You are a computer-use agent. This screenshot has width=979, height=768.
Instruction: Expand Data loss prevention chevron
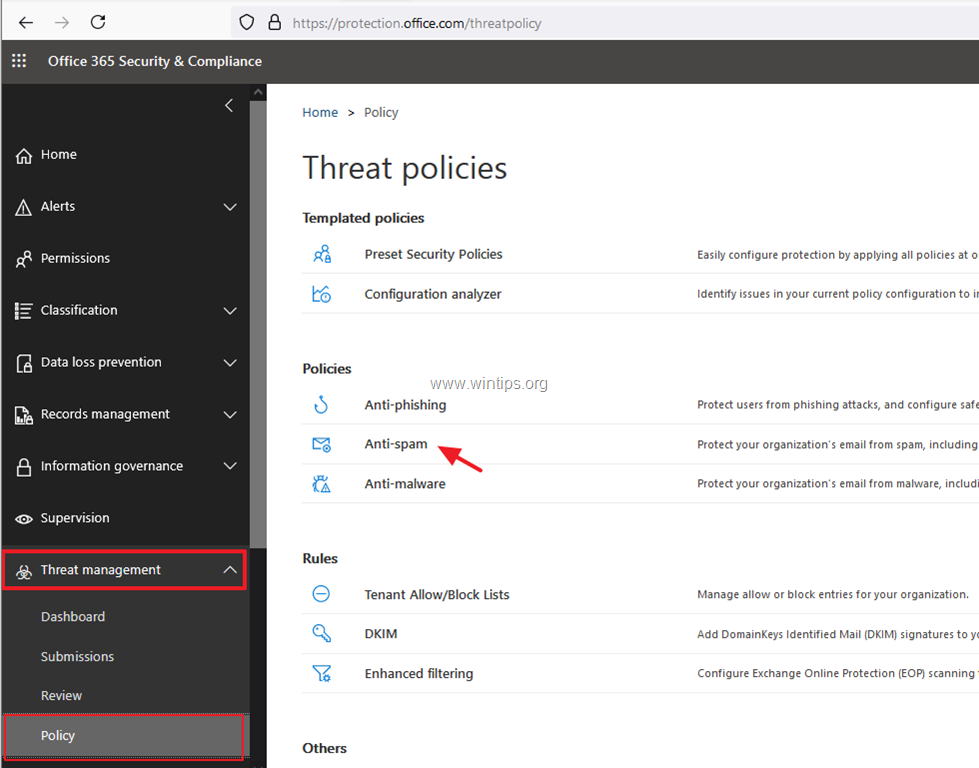(x=230, y=362)
